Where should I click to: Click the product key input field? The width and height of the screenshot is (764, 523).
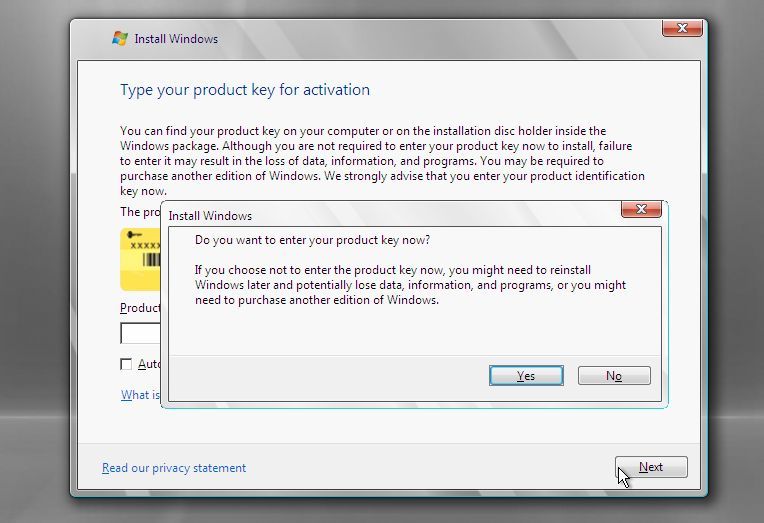pos(140,333)
